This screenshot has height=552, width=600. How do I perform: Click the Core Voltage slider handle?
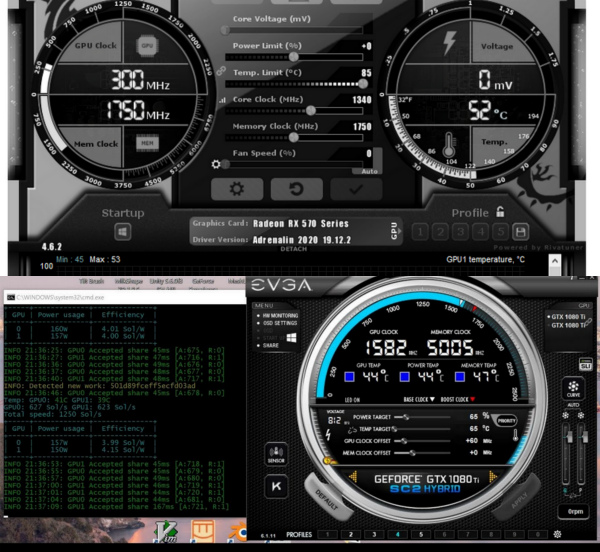(x=225, y=30)
